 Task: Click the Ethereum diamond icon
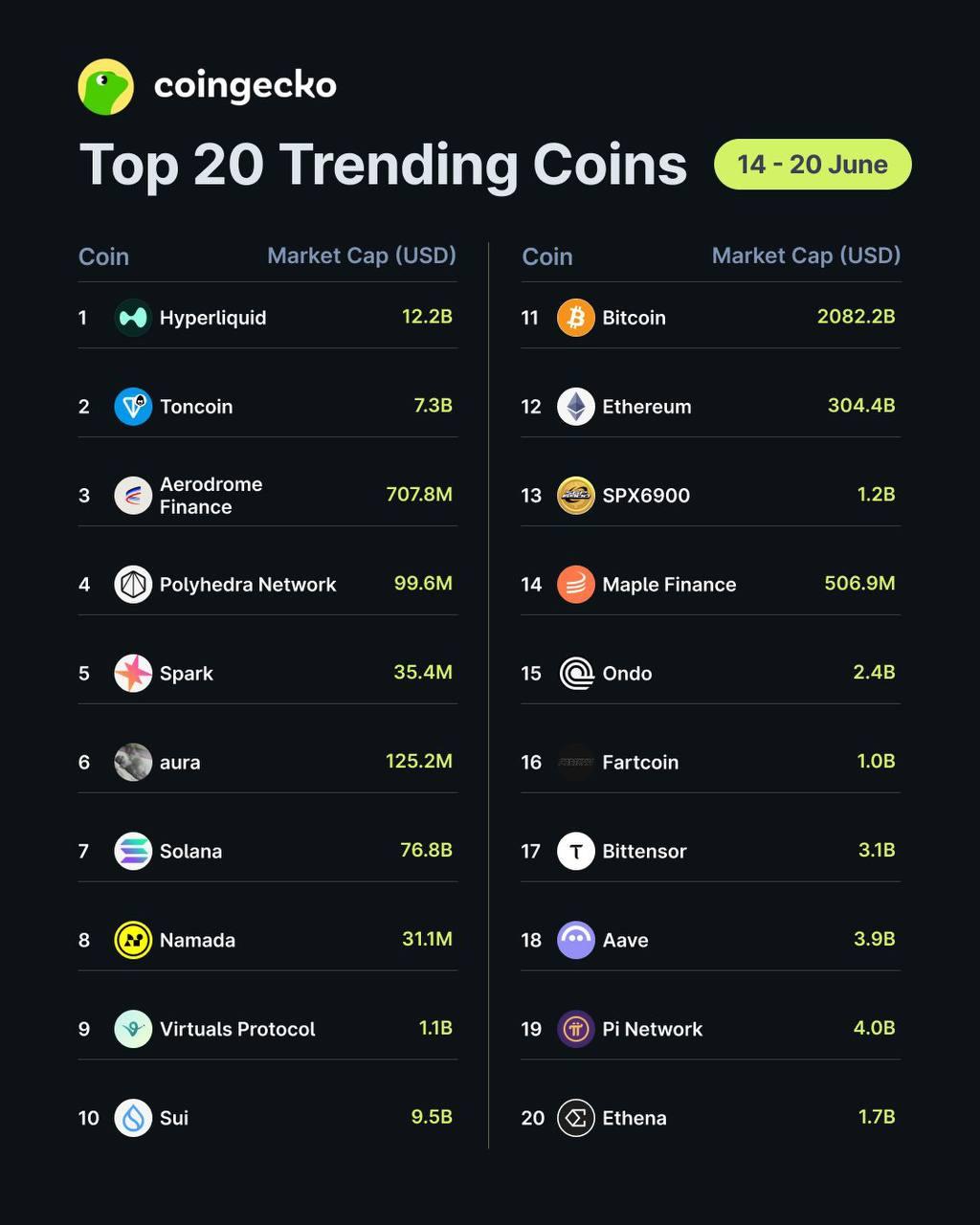click(x=576, y=407)
